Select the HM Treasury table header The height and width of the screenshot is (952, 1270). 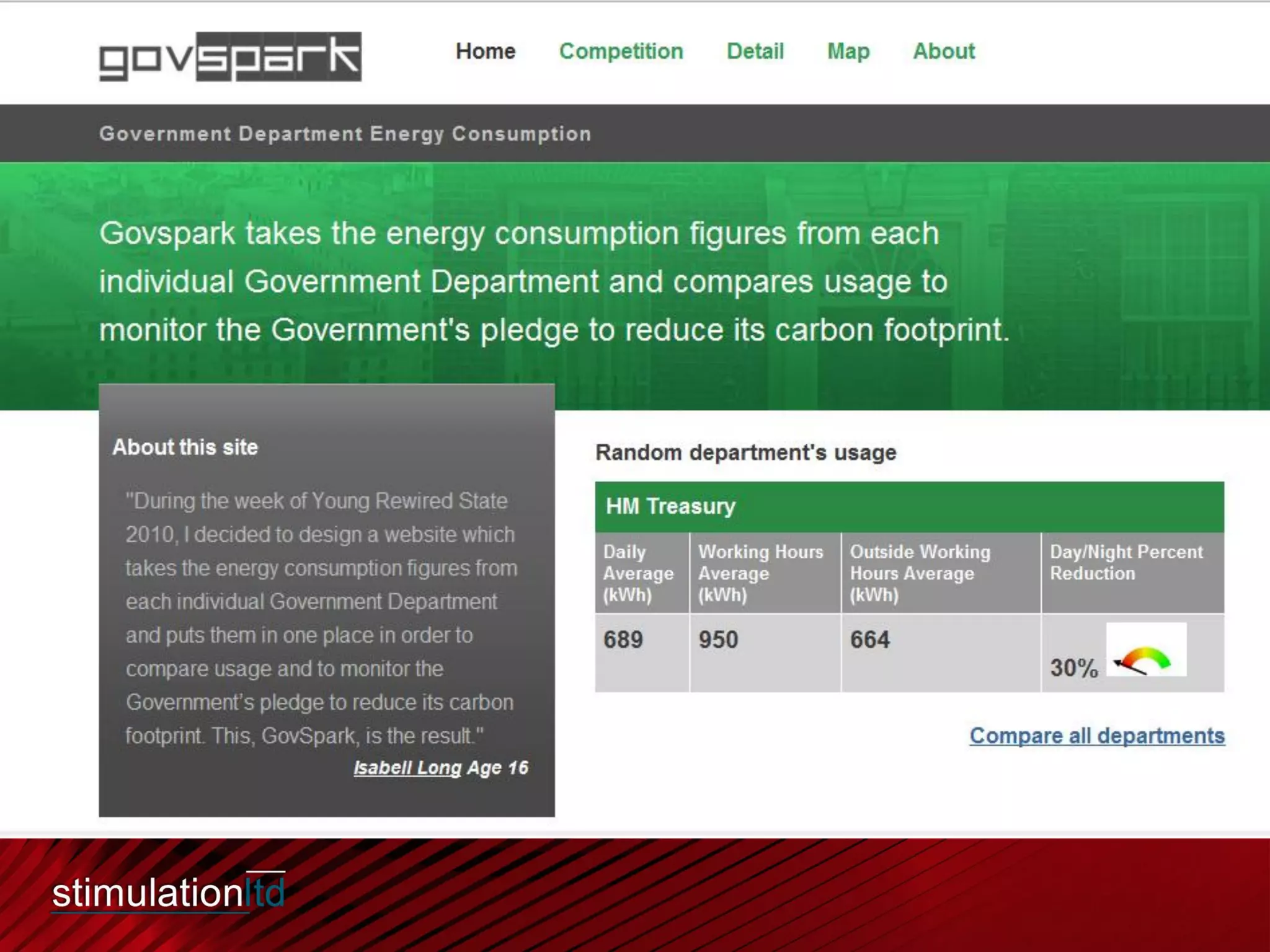point(670,506)
